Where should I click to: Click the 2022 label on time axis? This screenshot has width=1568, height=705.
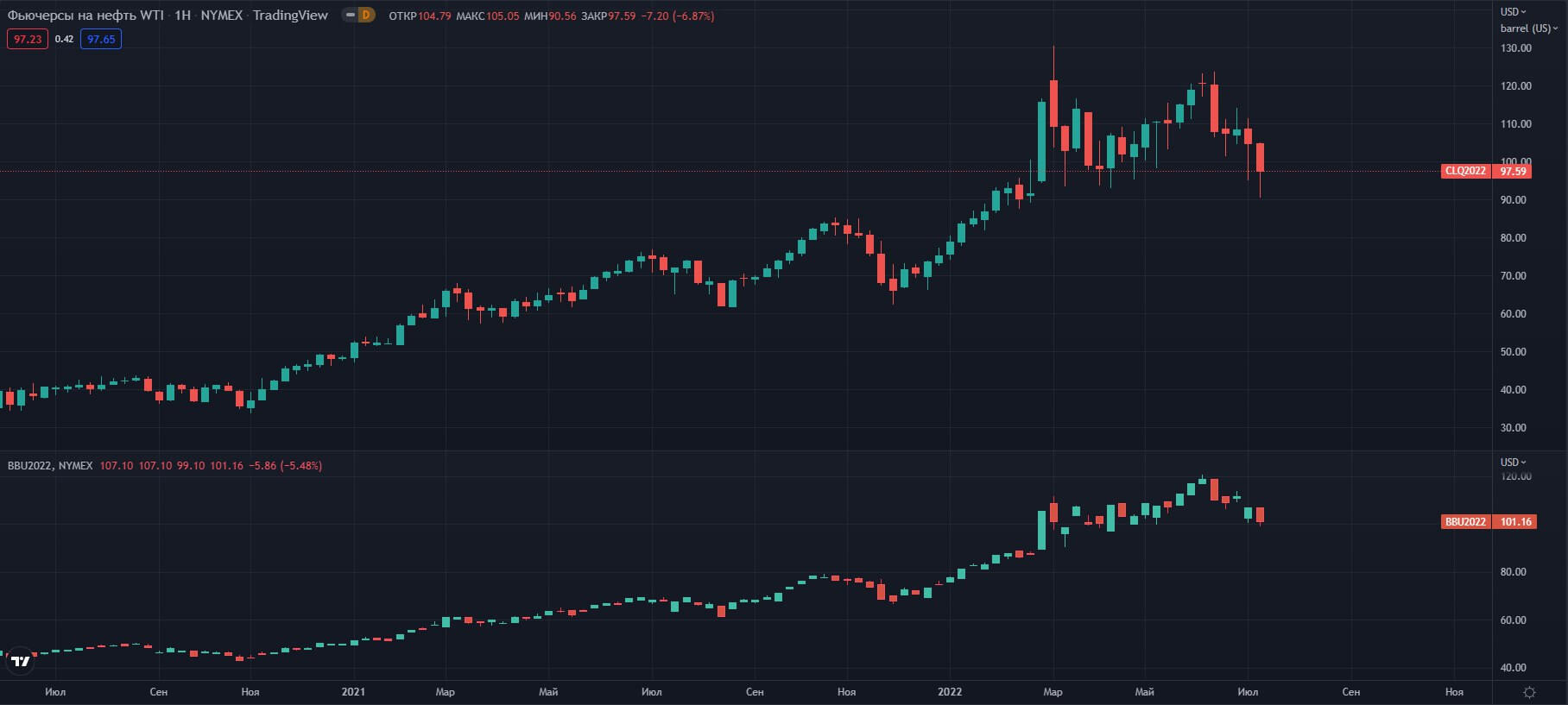(x=950, y=692)
